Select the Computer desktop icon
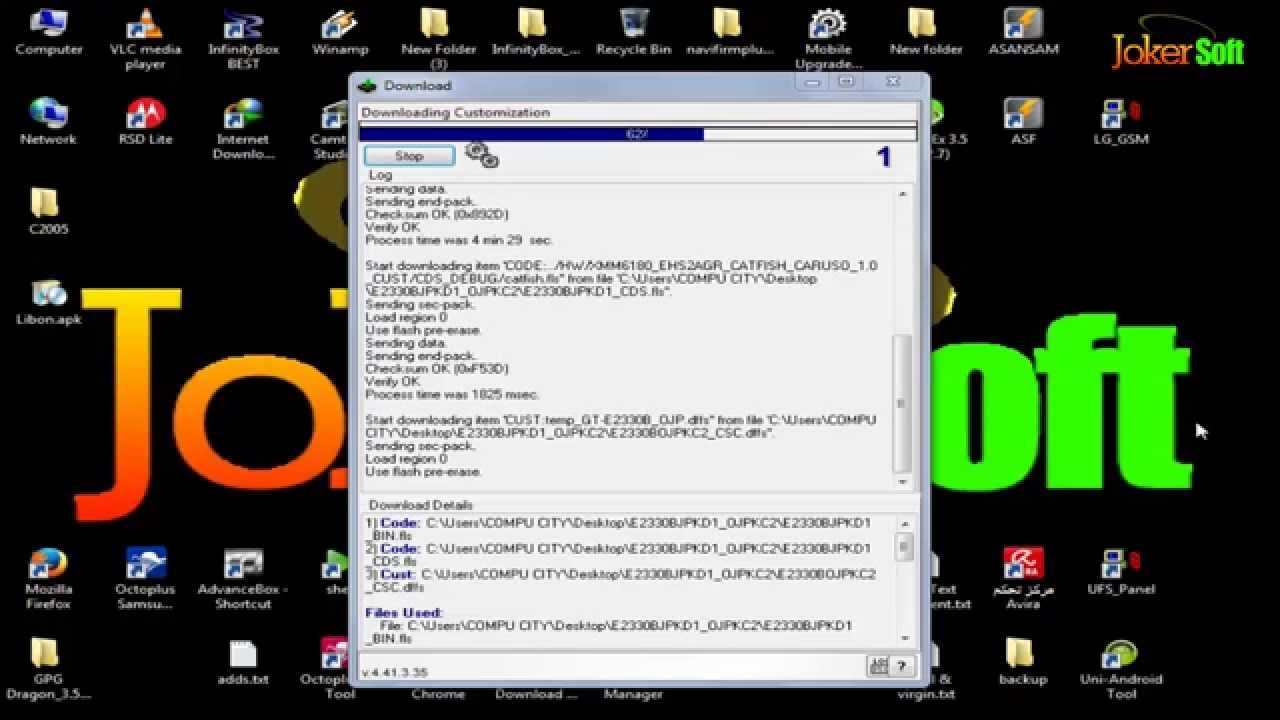1280x720 pixels. coord(48,32)
